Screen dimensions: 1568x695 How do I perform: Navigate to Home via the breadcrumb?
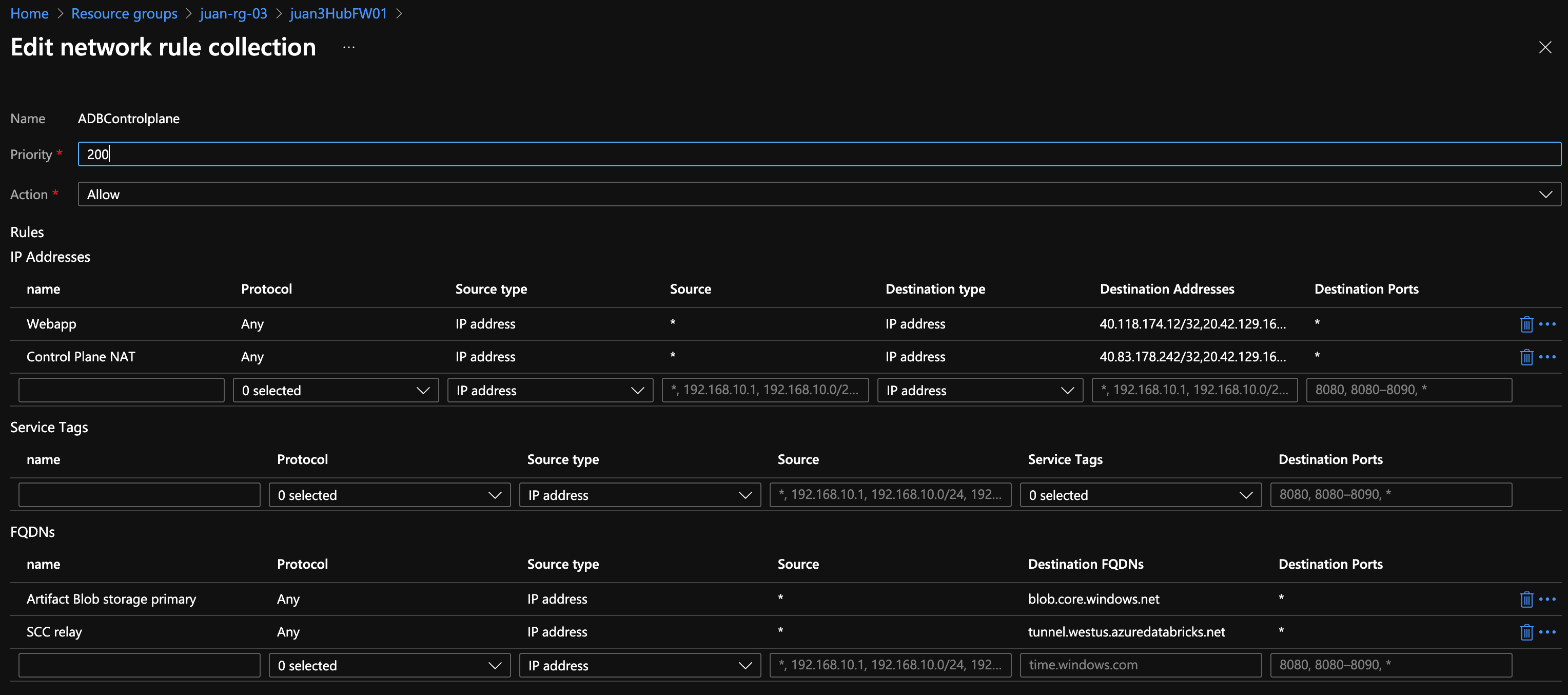(29, 13)
